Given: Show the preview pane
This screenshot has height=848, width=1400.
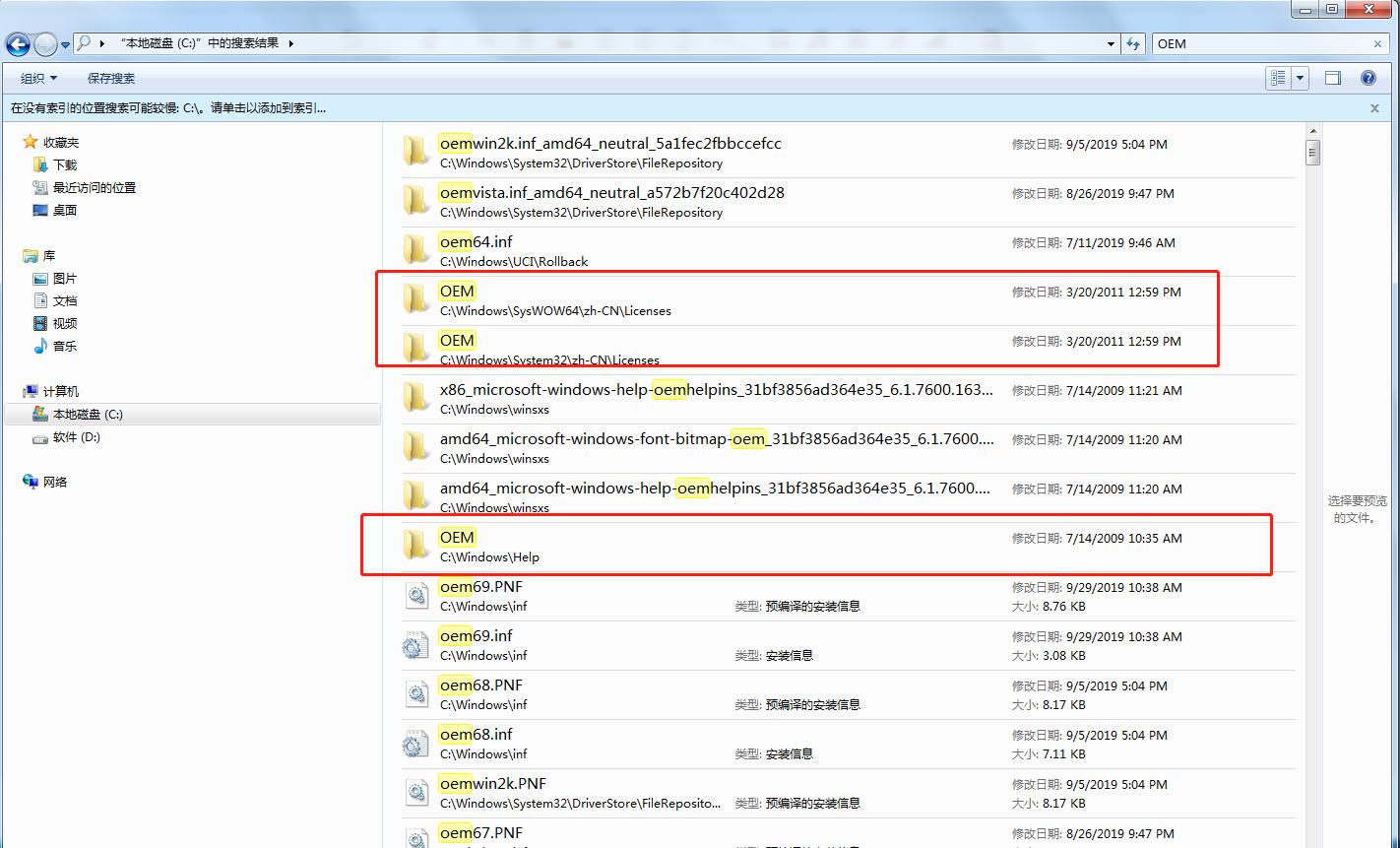Looking at the screenshot, I should pyautogui.click(x=1333, y=78).
